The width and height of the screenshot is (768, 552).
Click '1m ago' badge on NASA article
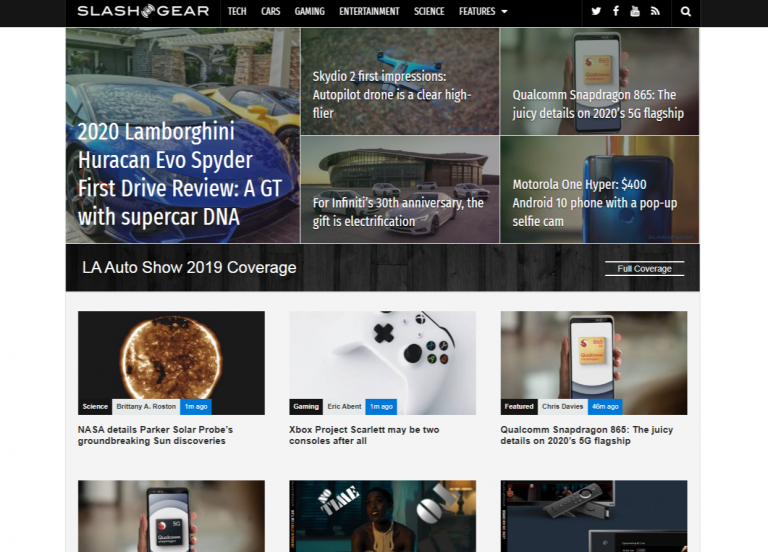196,407
